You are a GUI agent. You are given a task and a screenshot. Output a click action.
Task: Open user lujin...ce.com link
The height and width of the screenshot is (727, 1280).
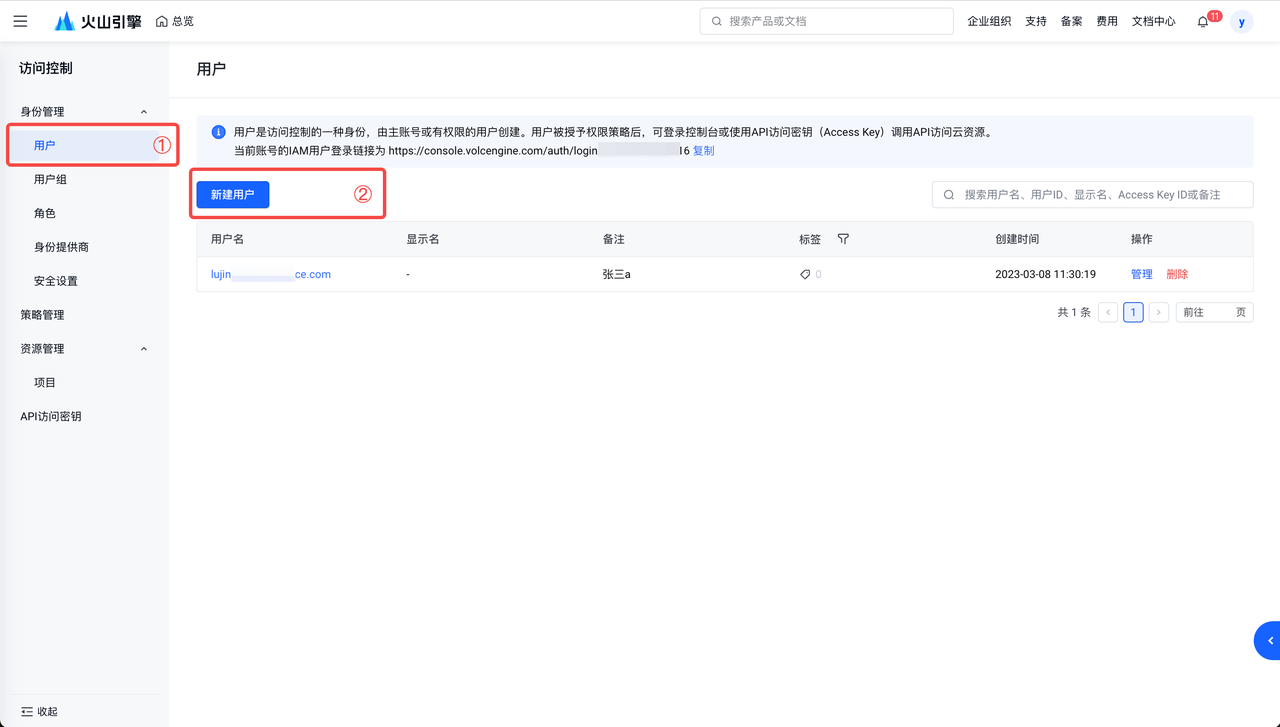tap(271, 274)
